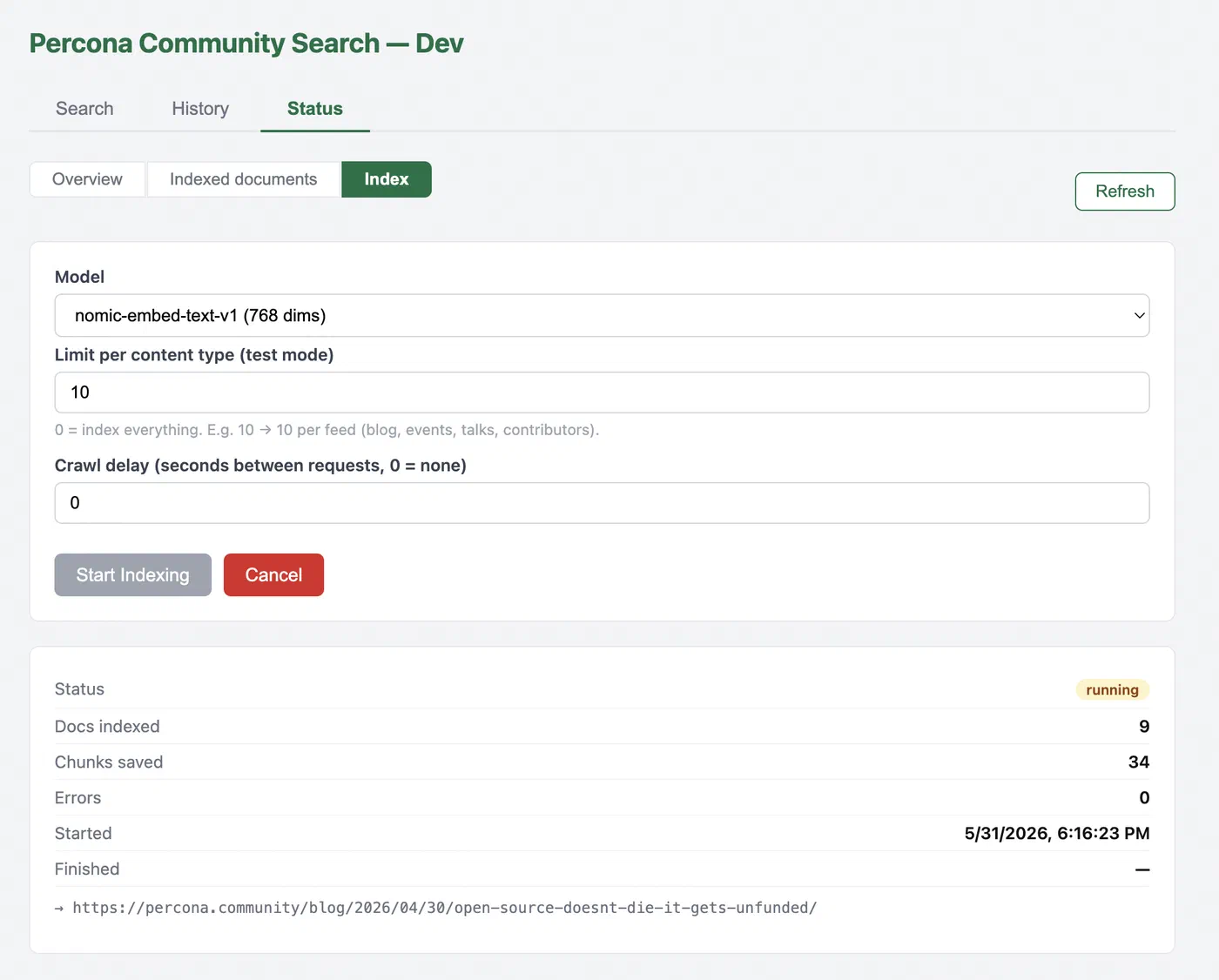Click the Errors row label

(77, 798)
